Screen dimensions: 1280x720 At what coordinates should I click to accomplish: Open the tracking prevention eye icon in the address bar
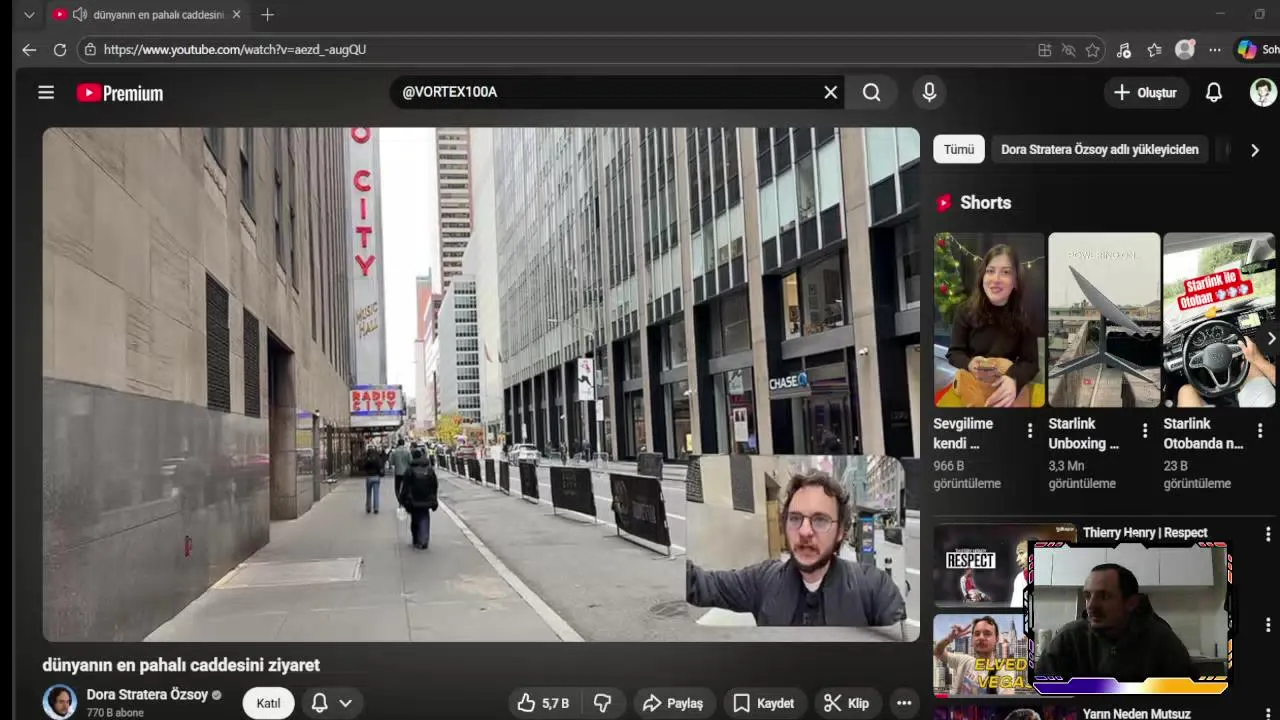[x=1068, y=50]
